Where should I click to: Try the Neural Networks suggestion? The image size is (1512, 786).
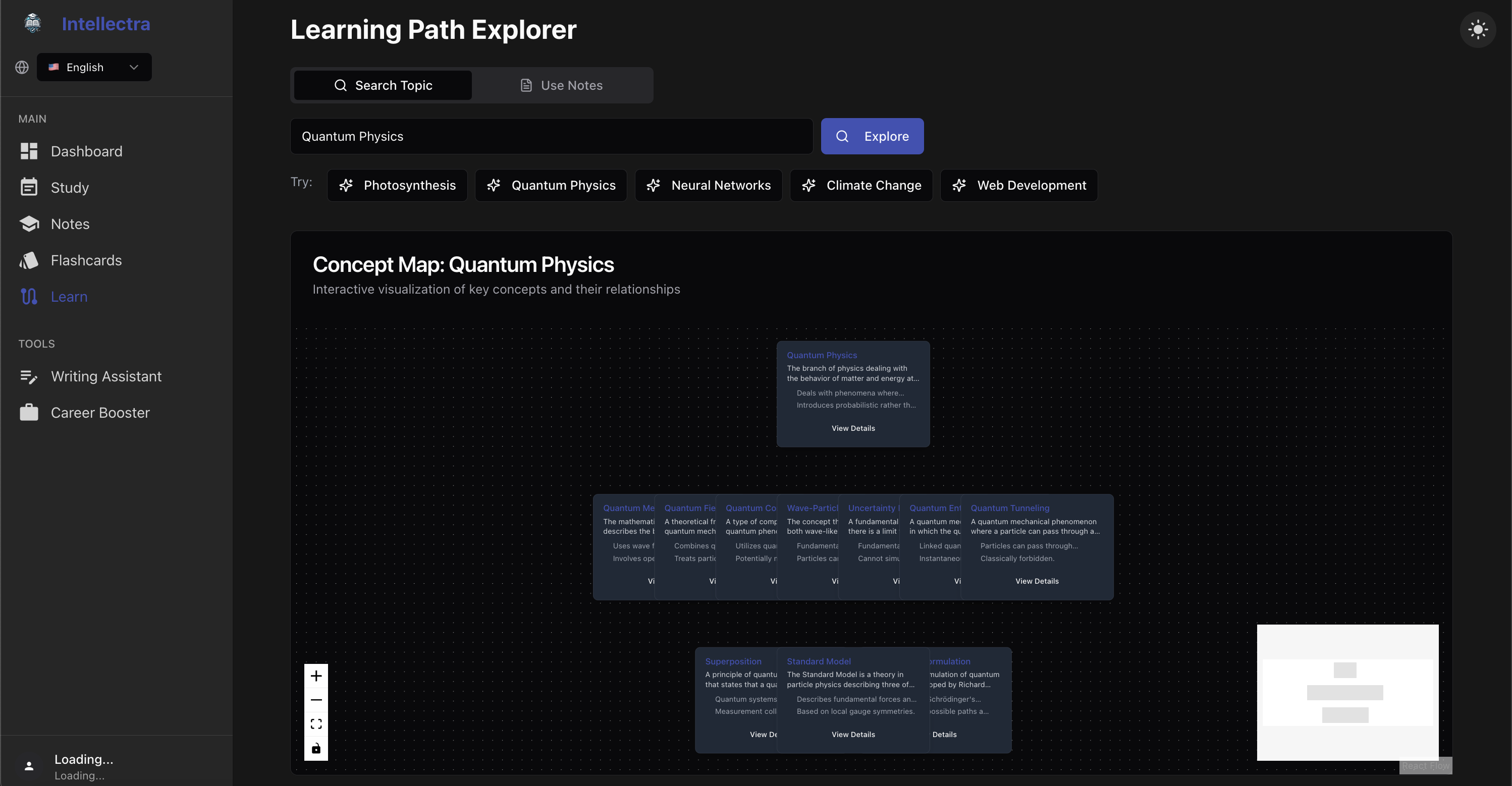tap(708, 185)
